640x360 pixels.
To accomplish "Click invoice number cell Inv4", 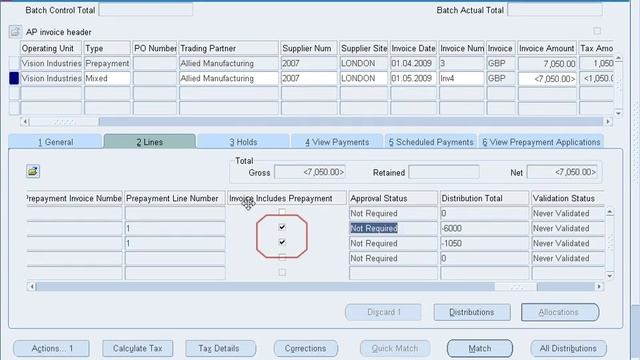I will click(x=462, y=78).
